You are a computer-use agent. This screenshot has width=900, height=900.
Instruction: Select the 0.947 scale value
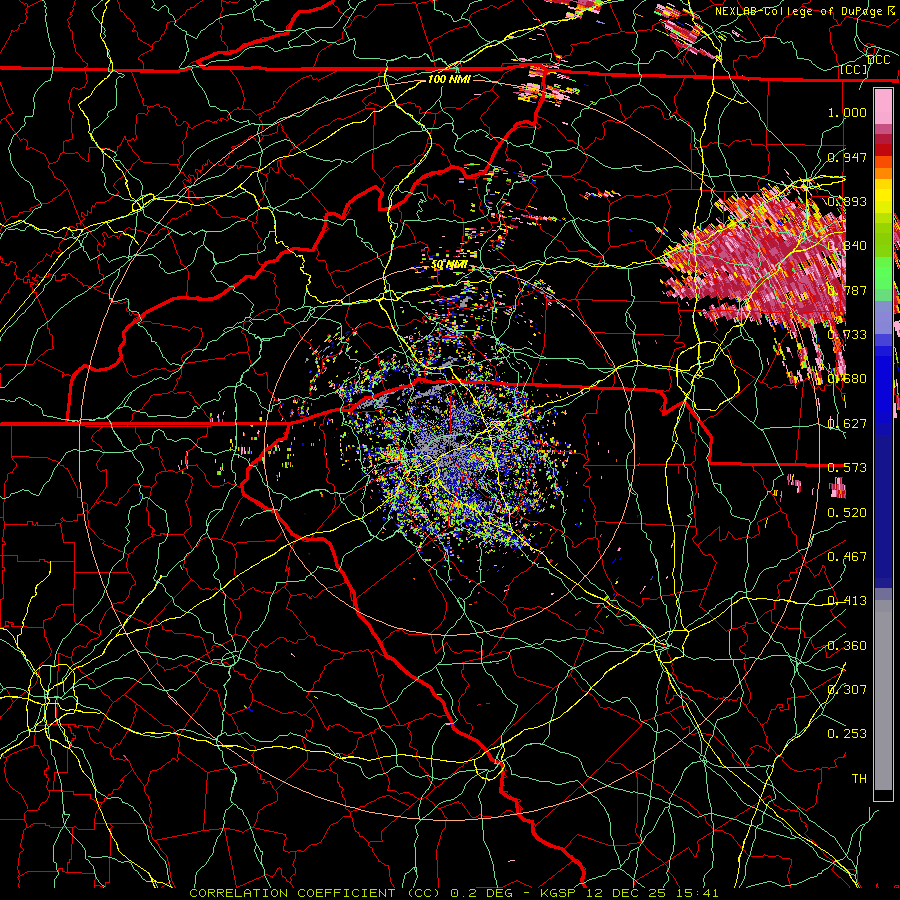[847, 157]
